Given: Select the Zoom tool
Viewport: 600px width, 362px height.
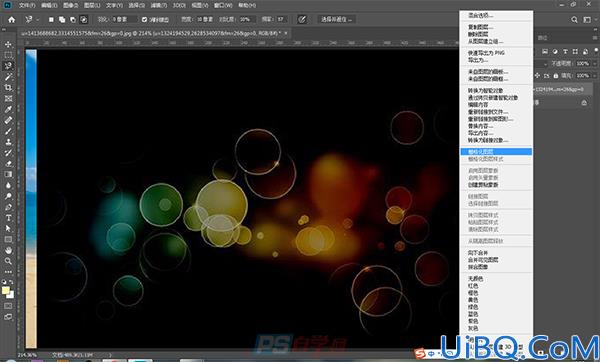Looking at the screenshot, I should [8, 261].
